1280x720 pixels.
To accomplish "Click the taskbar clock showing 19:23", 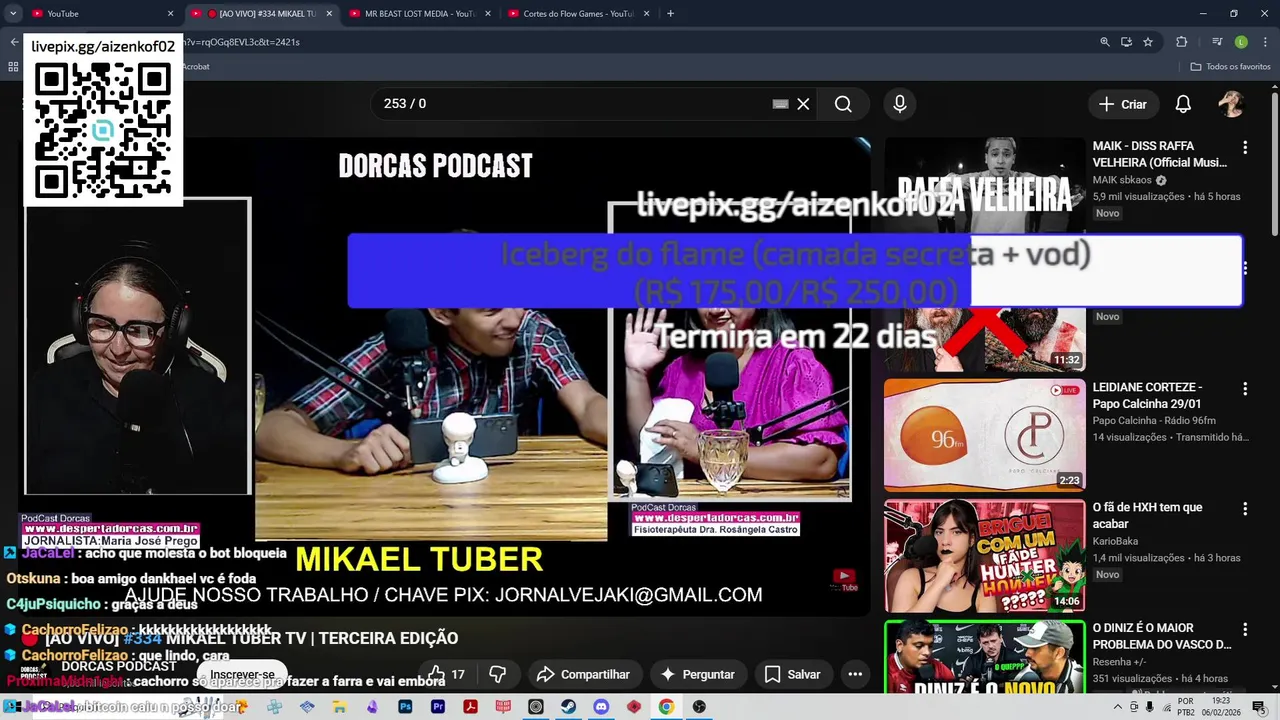I will click(x=1222, y=707).
